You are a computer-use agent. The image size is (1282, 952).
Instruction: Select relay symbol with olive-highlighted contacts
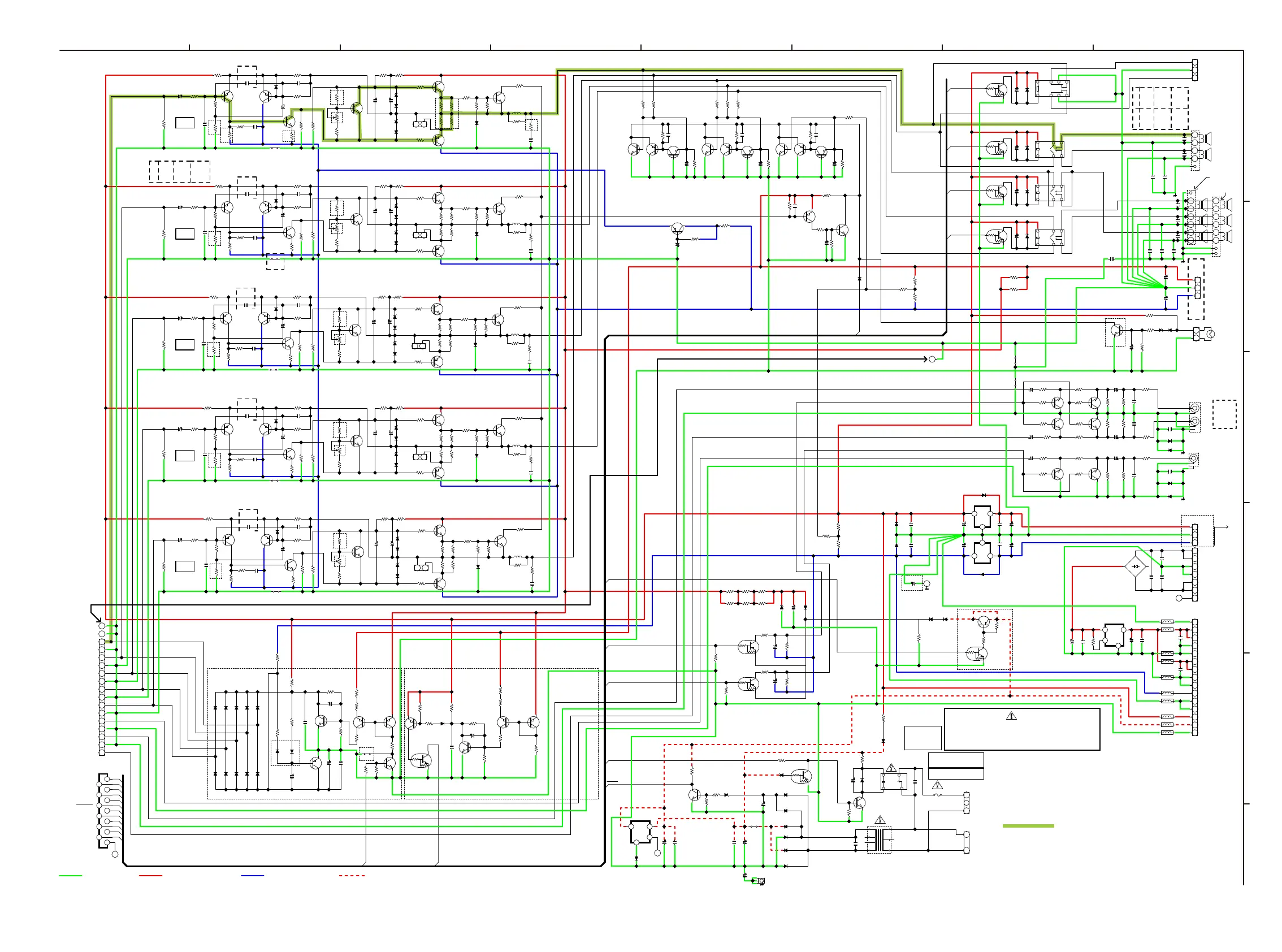1049,150
